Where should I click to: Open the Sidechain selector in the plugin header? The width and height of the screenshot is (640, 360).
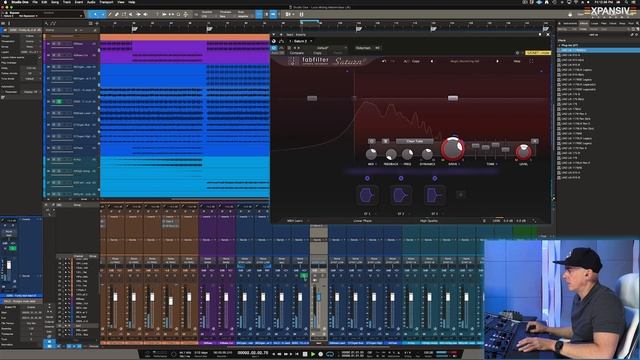363,48
